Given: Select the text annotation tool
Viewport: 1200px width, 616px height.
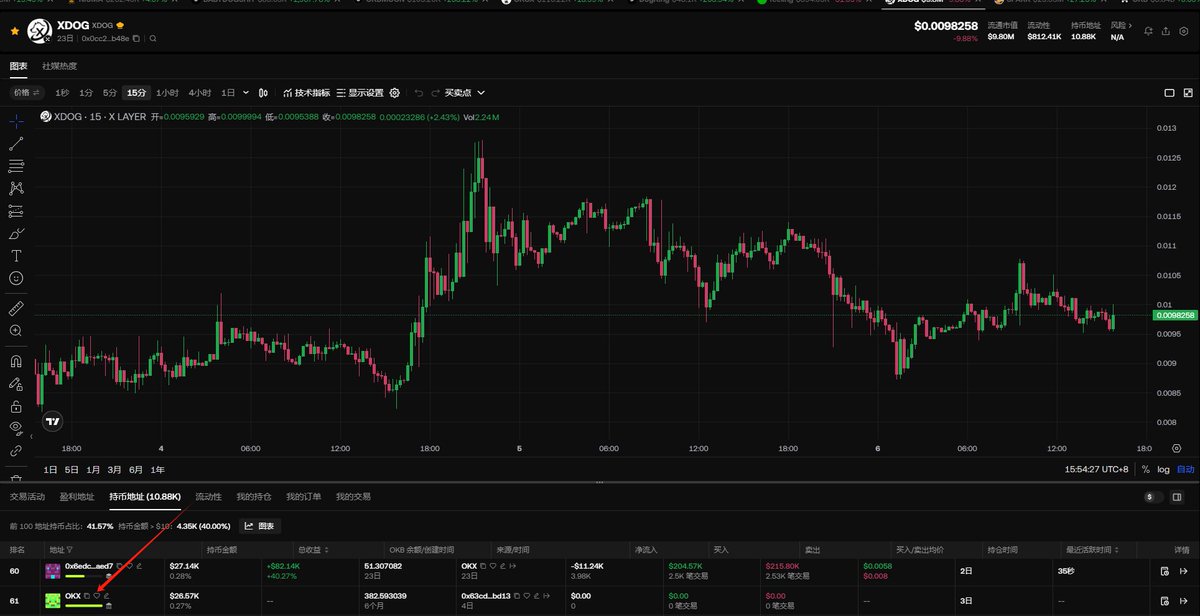Looking at the screenshot, I should tap(16, 256).
